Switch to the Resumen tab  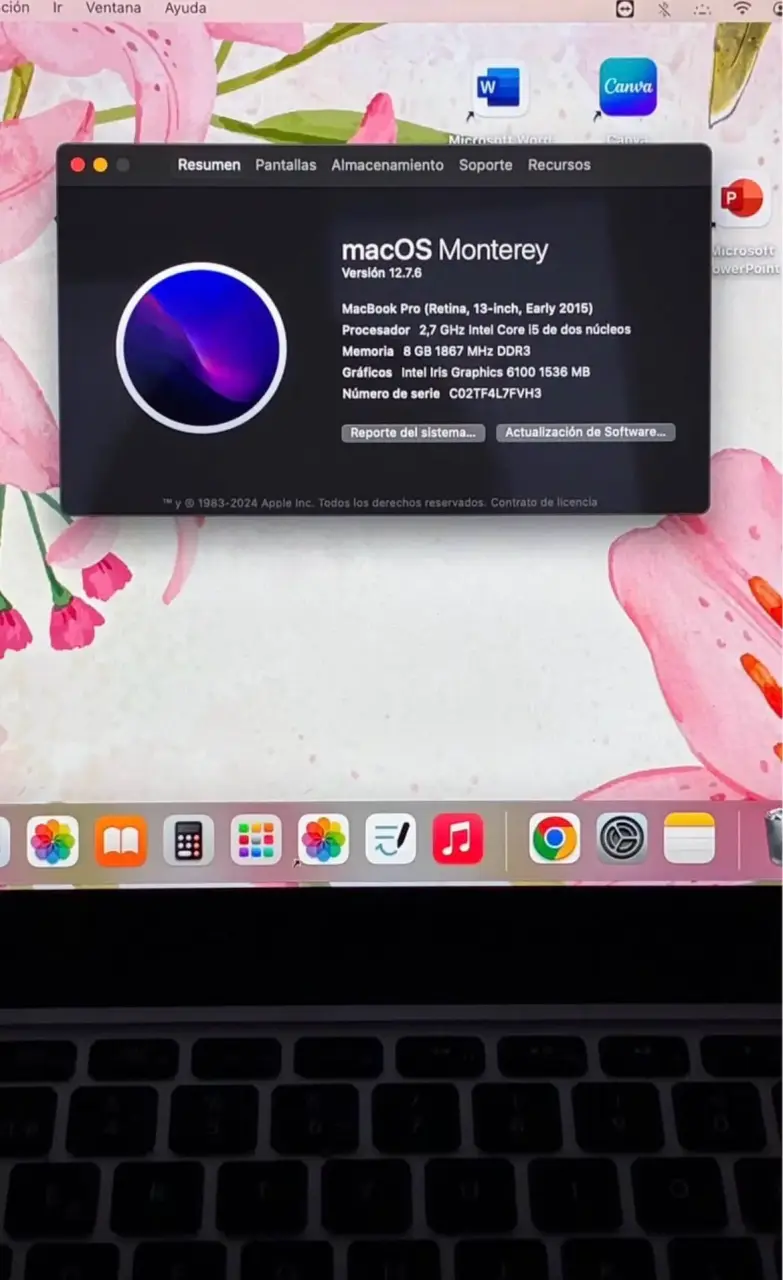(x=209, y=165)
